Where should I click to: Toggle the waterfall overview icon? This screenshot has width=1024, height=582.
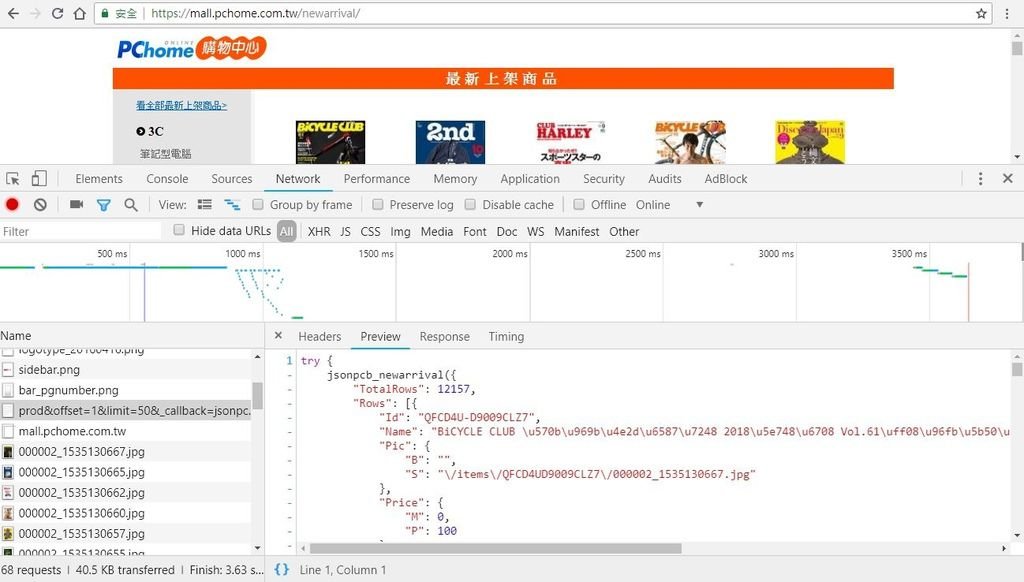(x=232, y=204)
